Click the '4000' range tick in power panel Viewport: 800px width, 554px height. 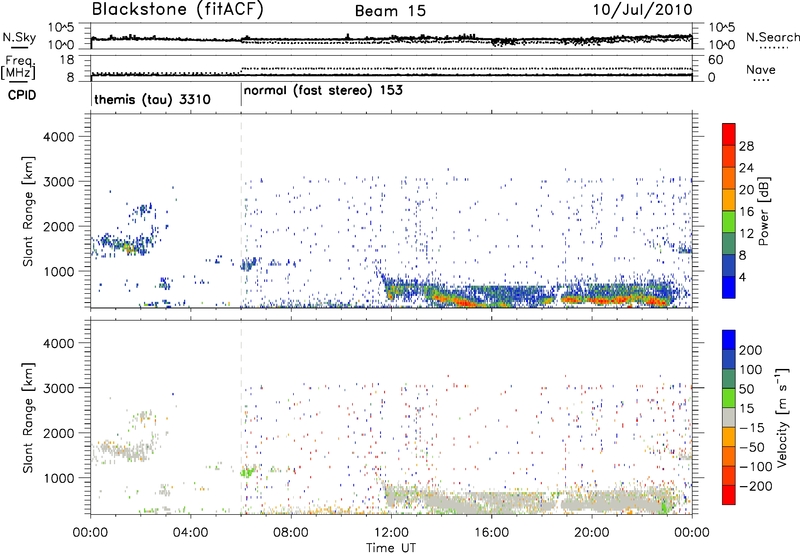click(58, 137)
